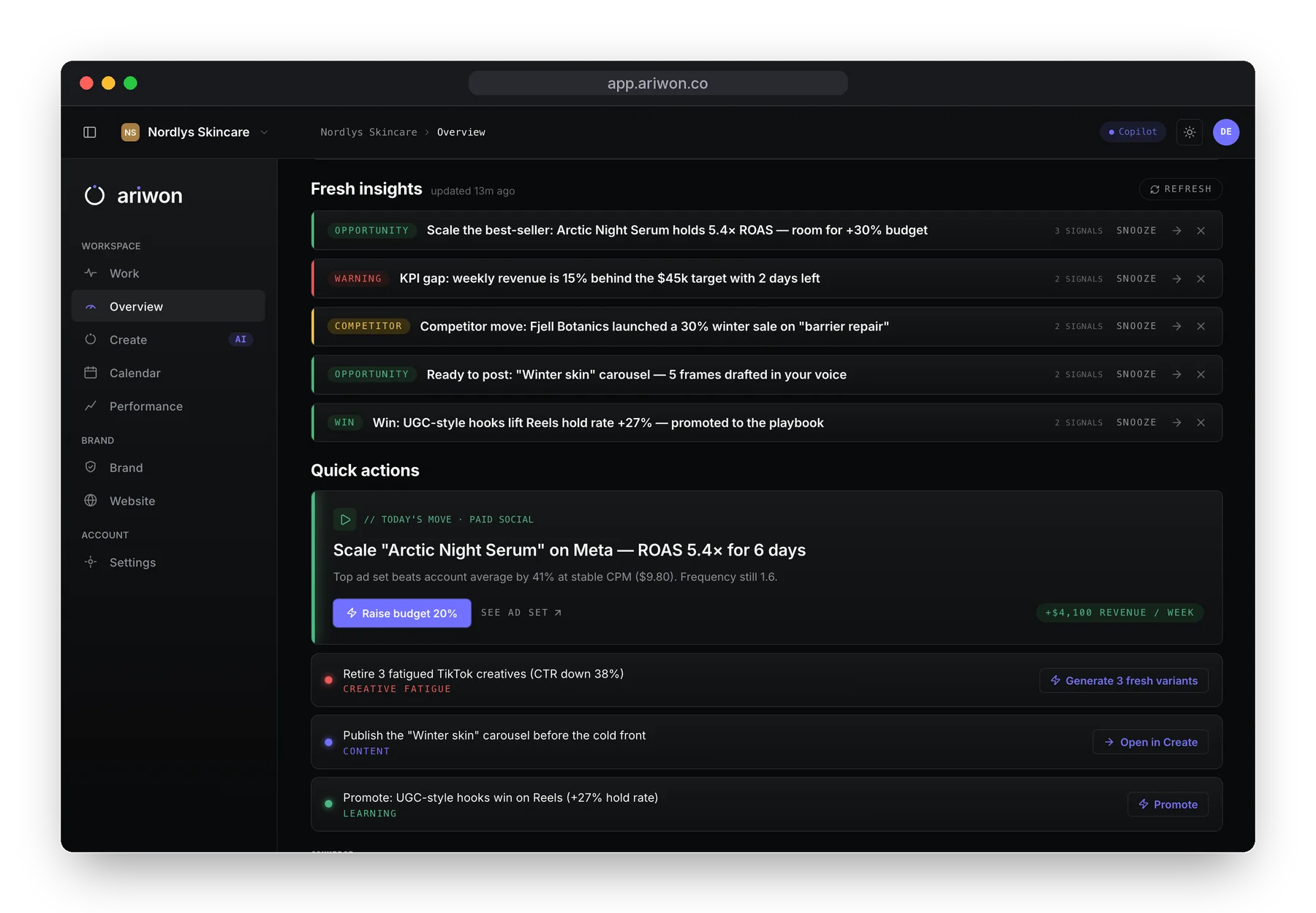Click the Calendar icon in sidebar
This screenshot has height=913, width=1316.
click(x=91, y=373)
